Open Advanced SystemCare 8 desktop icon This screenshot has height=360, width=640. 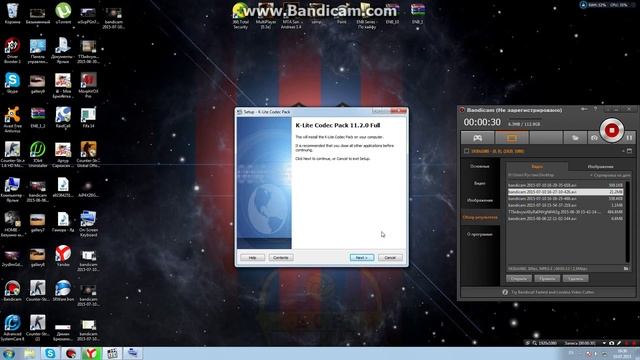12,327
